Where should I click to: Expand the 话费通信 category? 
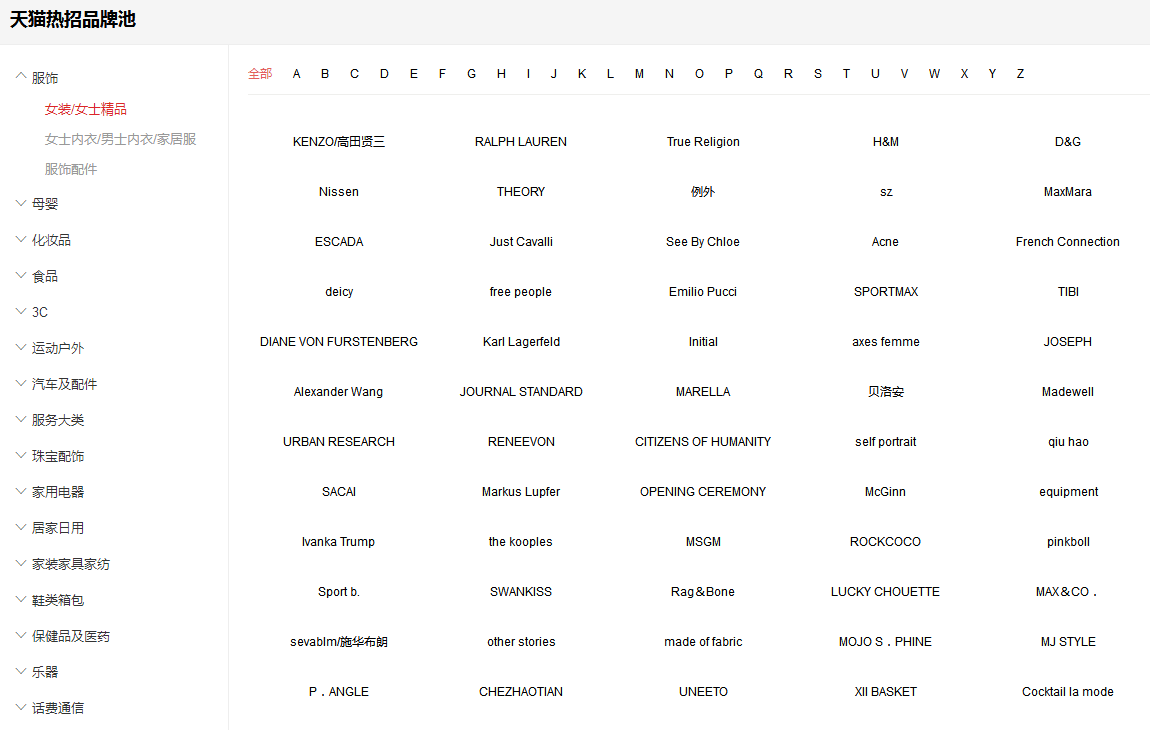click(57, 707)
